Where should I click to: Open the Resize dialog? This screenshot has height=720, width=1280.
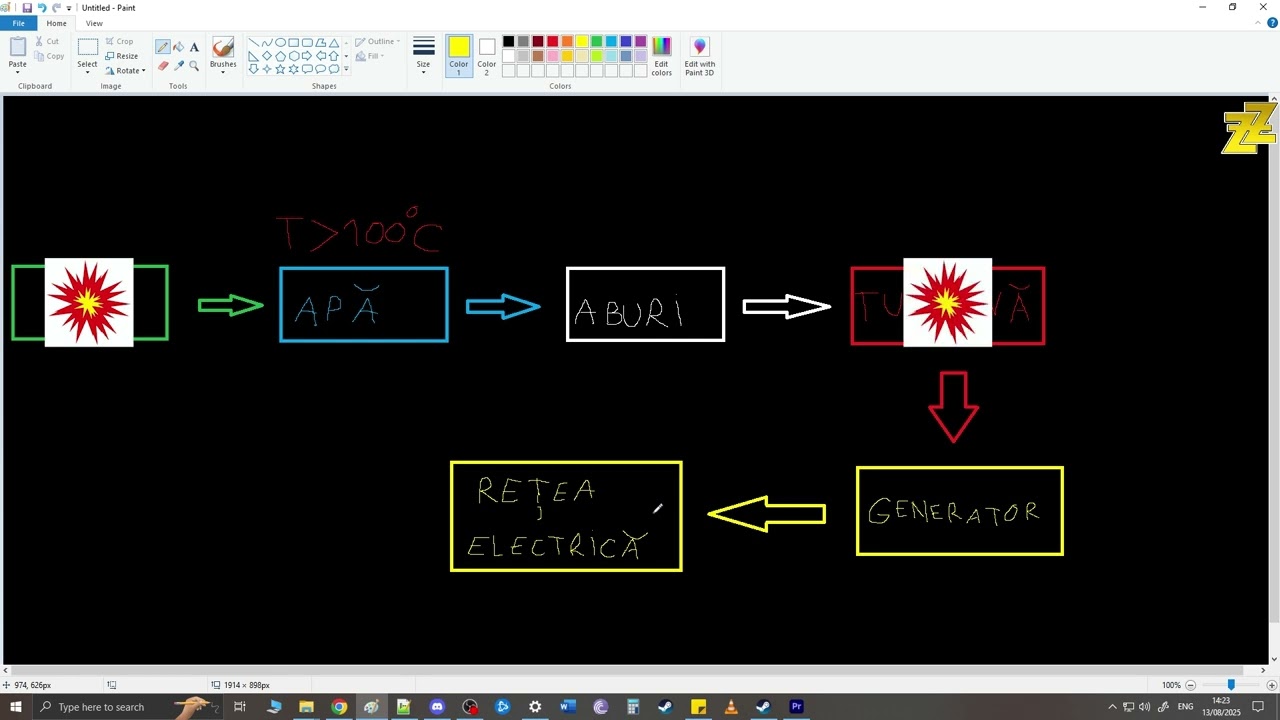[121, 56]
